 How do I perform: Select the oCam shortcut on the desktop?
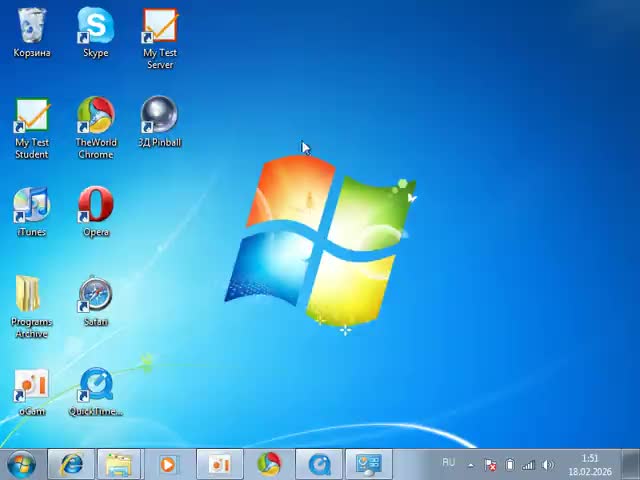(32, 386)
